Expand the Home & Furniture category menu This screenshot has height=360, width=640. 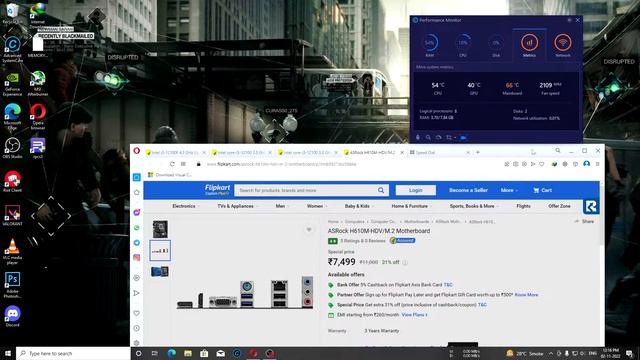point(411,206)
